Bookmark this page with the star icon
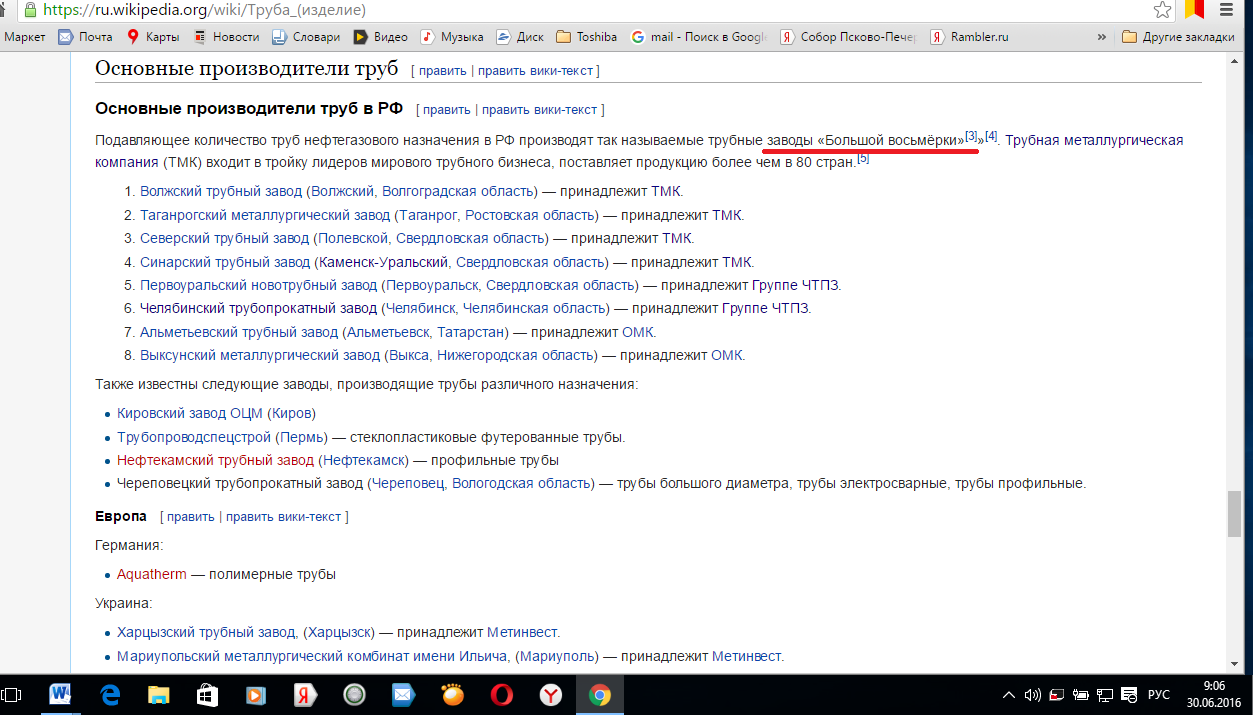The width and height of the screenshot is (1253, 715). click(1162, 10)
